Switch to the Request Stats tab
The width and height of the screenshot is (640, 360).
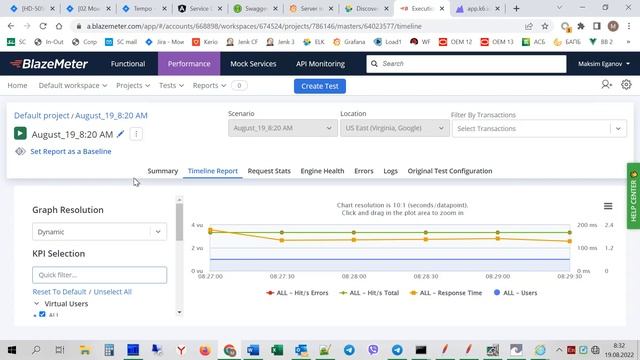(x=269, y=171)
